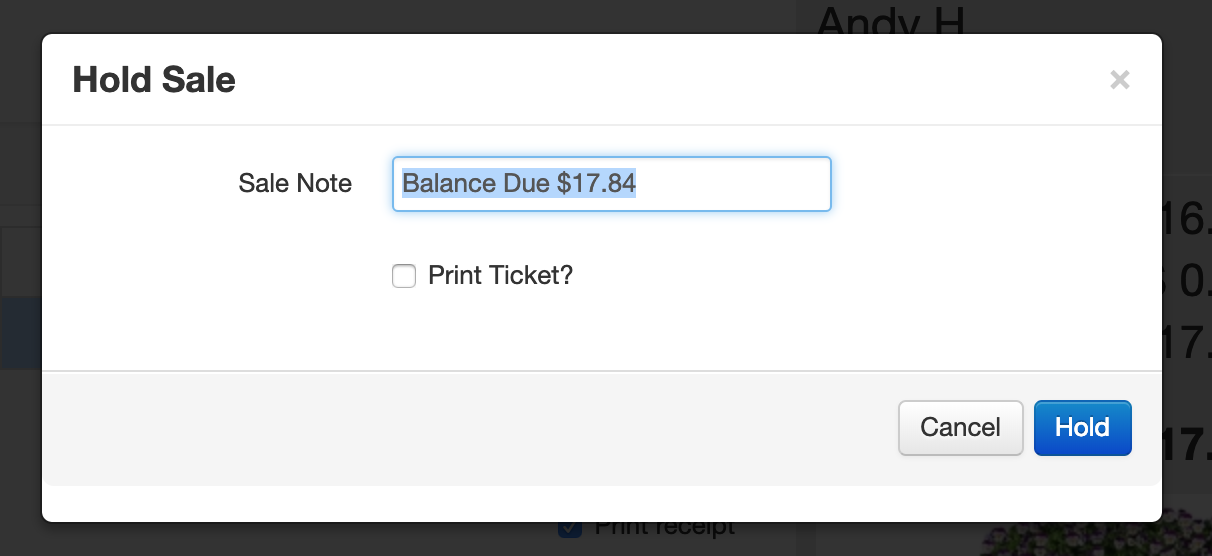Toggle the Print receipt checkbox behind the dialog
Image resolution: width=1212 pixels, height=556 pixels.
pos(570,528)
